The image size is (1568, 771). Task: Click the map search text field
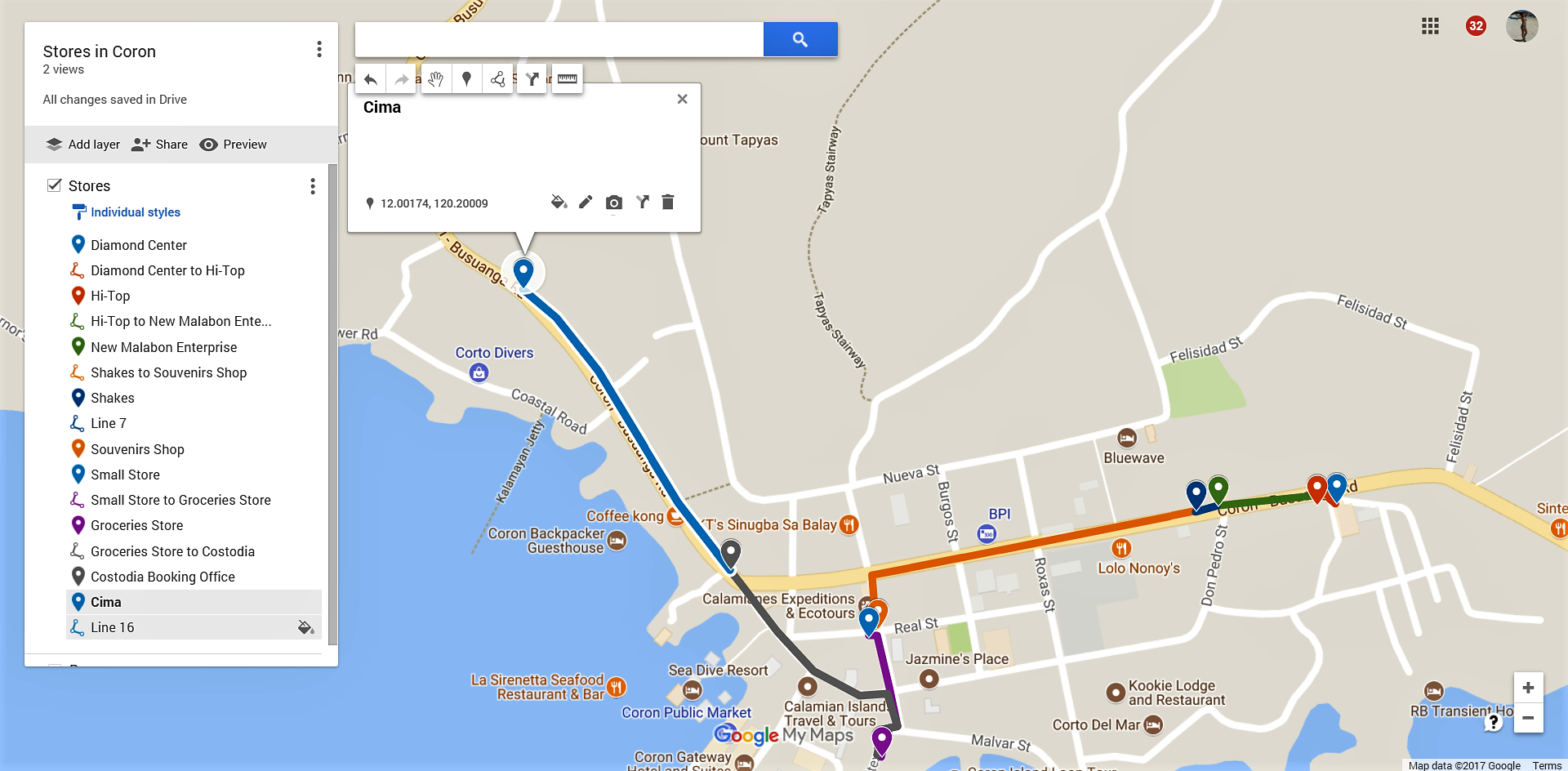click(x=559, y=39)
